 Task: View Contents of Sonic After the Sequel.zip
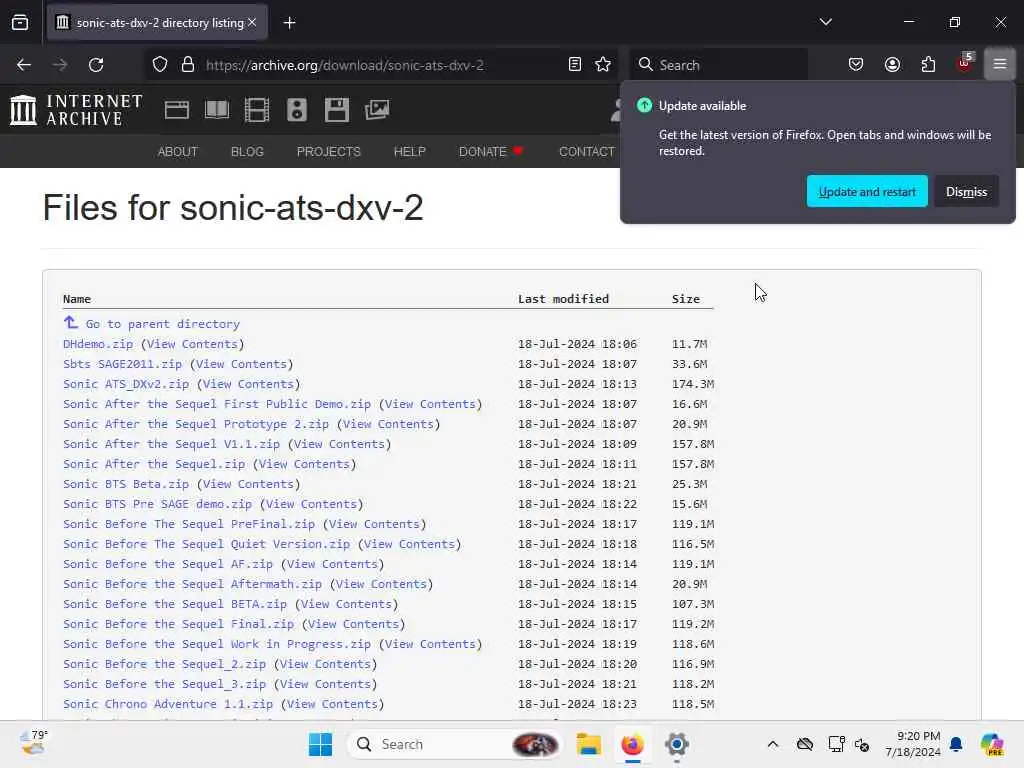[305, 464]
